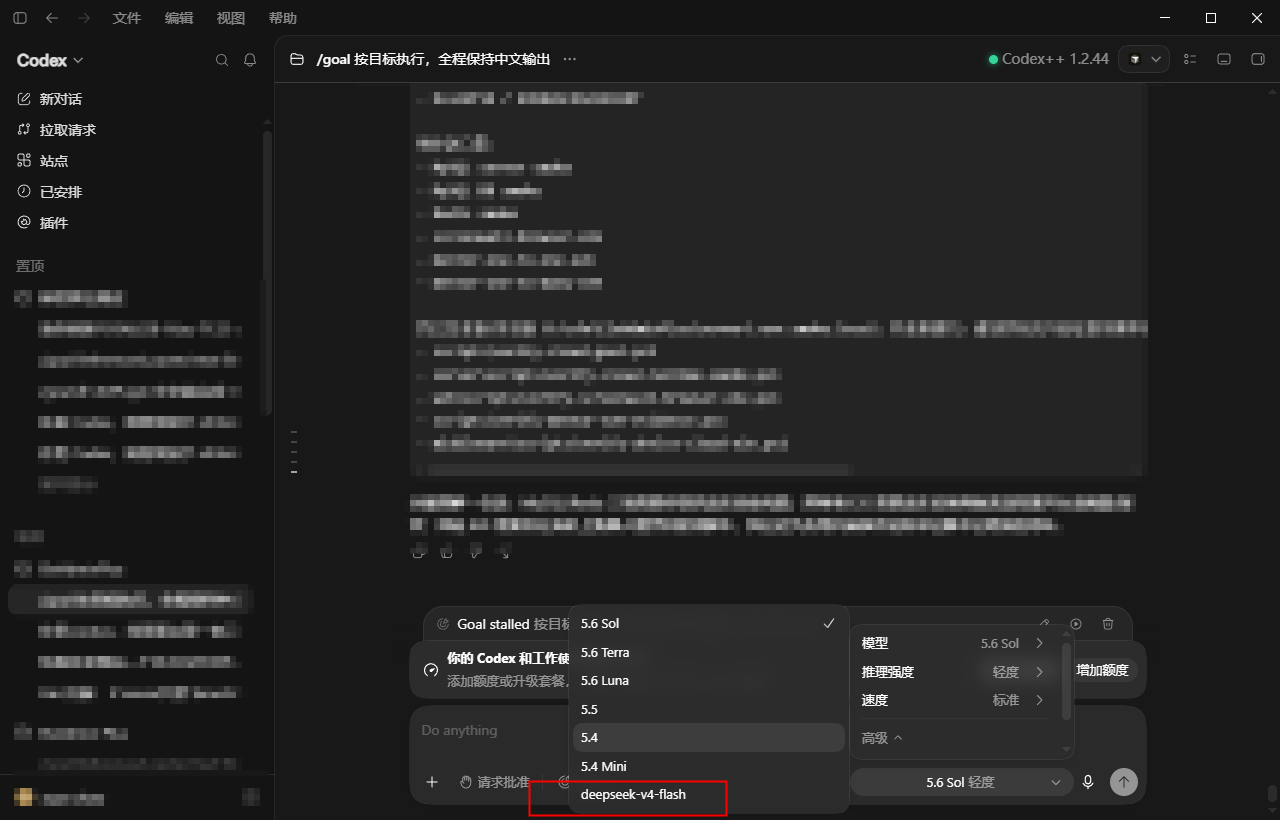Select the 5.6 Terra model

pyautogui.click(x=709, y=652)
